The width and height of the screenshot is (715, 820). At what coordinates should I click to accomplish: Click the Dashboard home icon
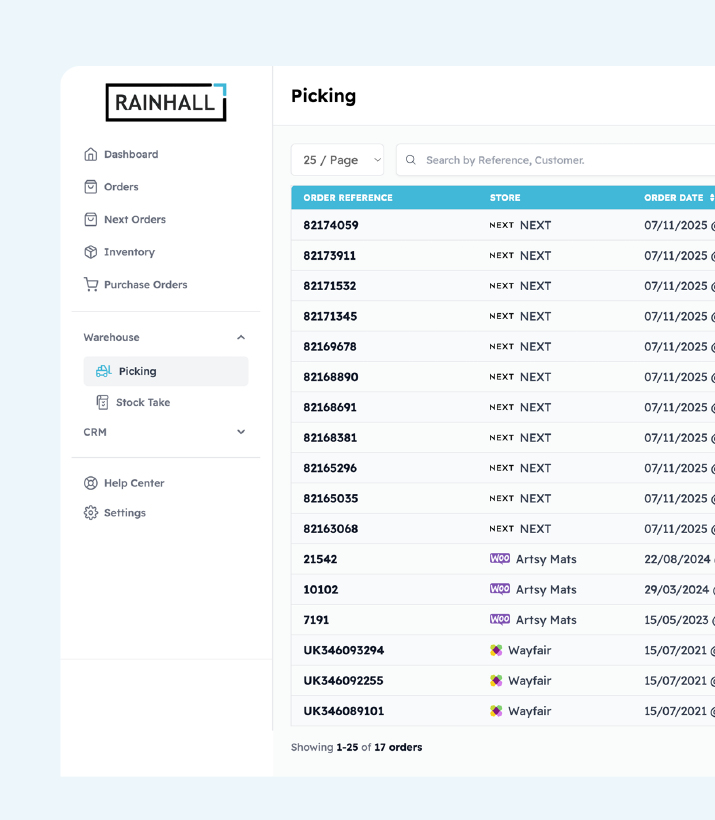pos(91,154)
